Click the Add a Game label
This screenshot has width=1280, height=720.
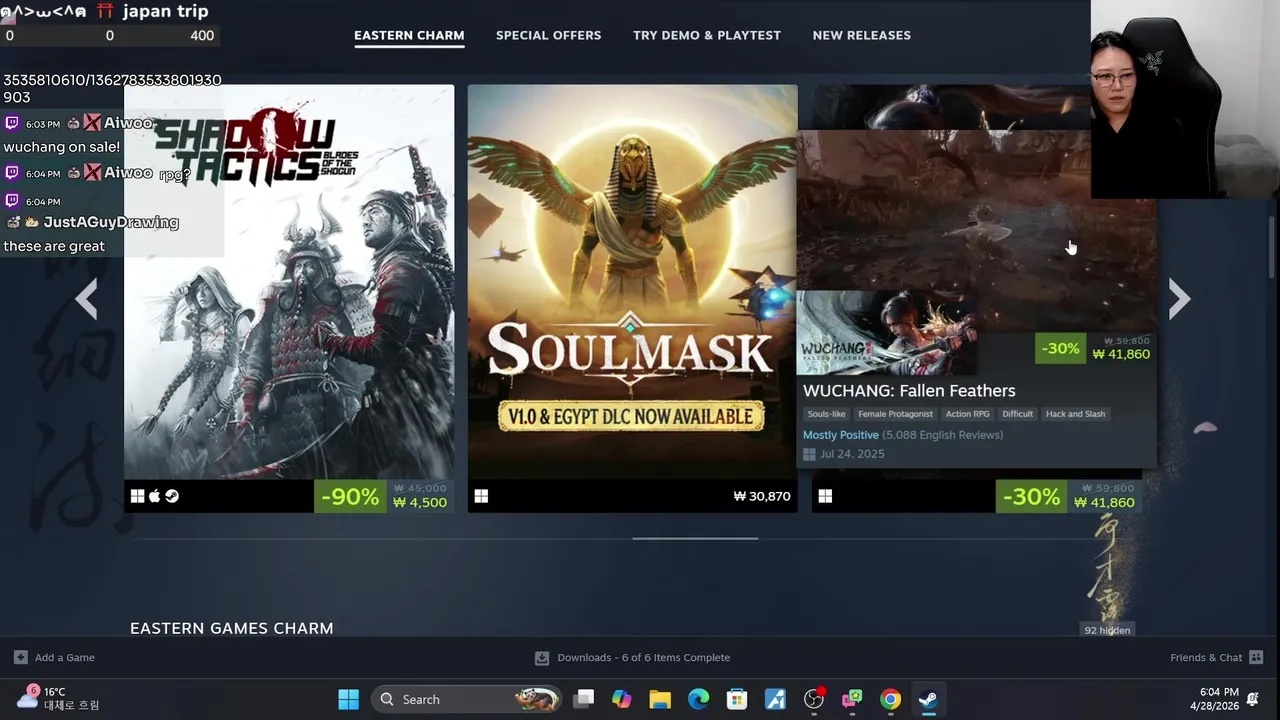click(x=65, y=658)
